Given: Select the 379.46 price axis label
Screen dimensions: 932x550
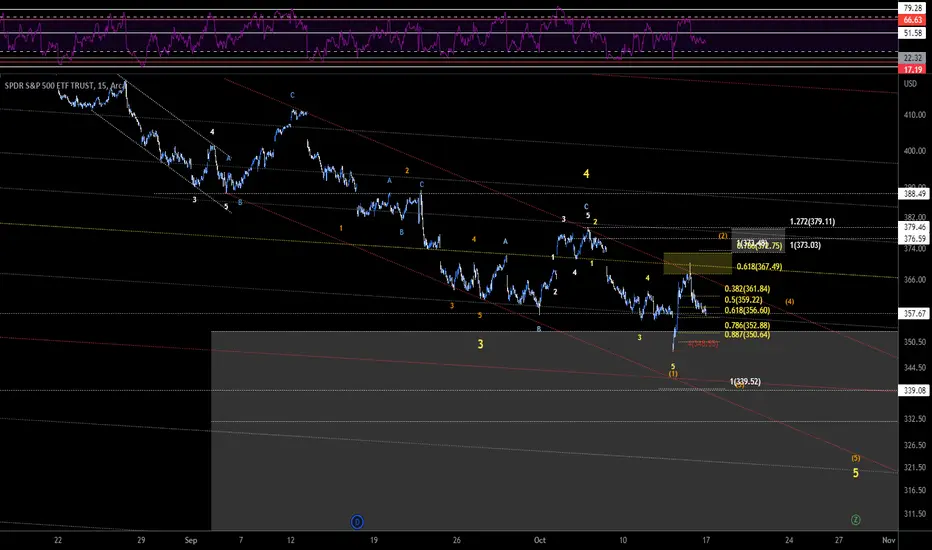Looking at the screenshot, I should pyautogui.click(x=914, y=227).
